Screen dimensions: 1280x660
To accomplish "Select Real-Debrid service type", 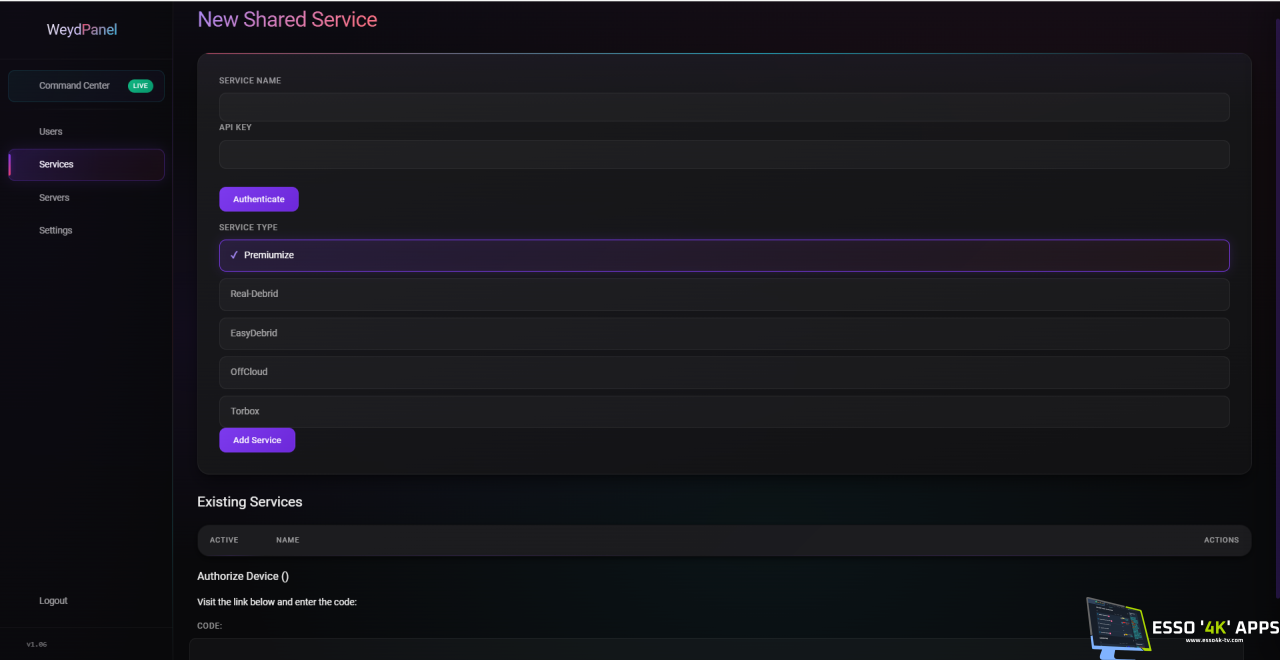I will coord(724,294).
